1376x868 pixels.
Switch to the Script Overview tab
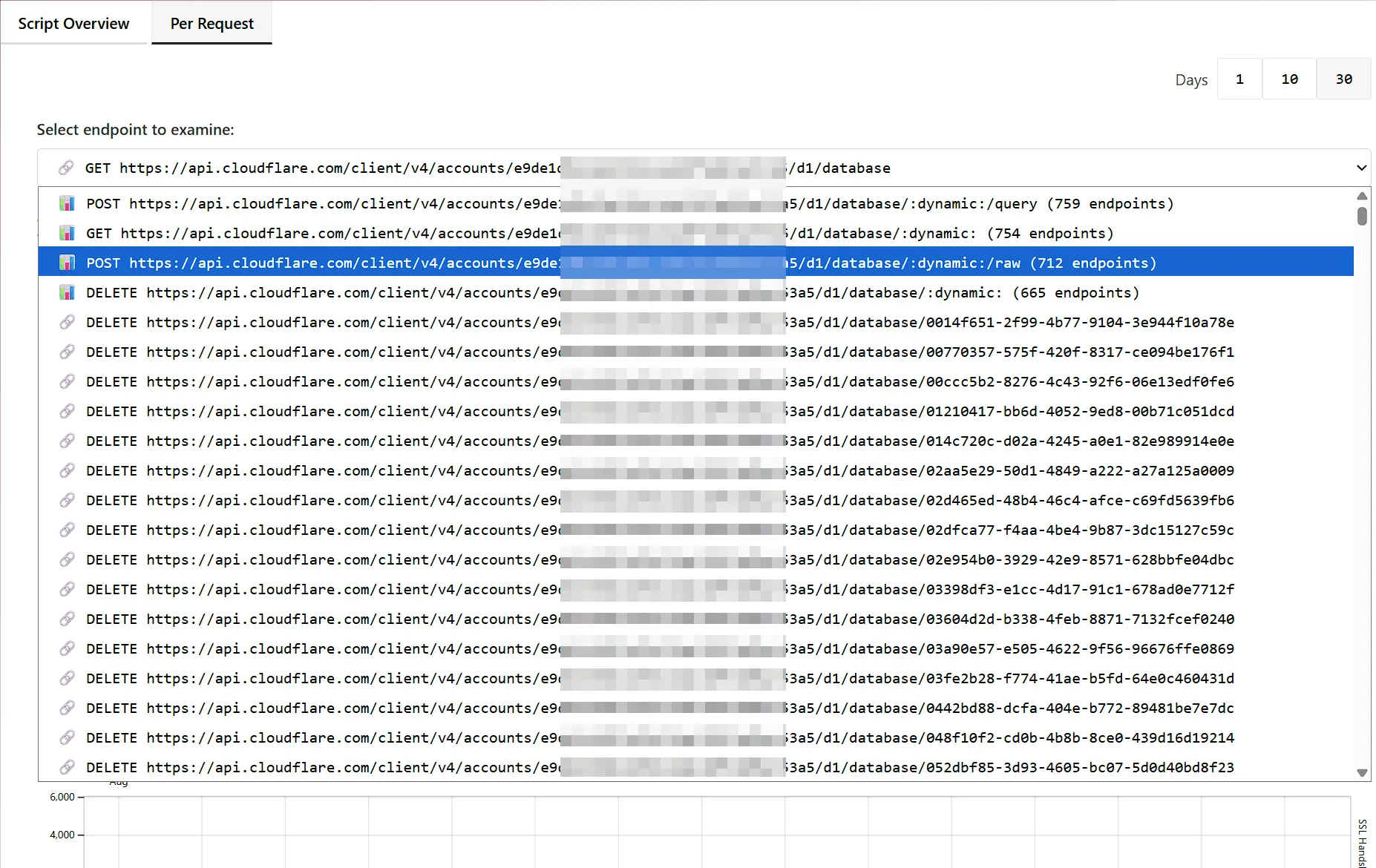point(73,23)
